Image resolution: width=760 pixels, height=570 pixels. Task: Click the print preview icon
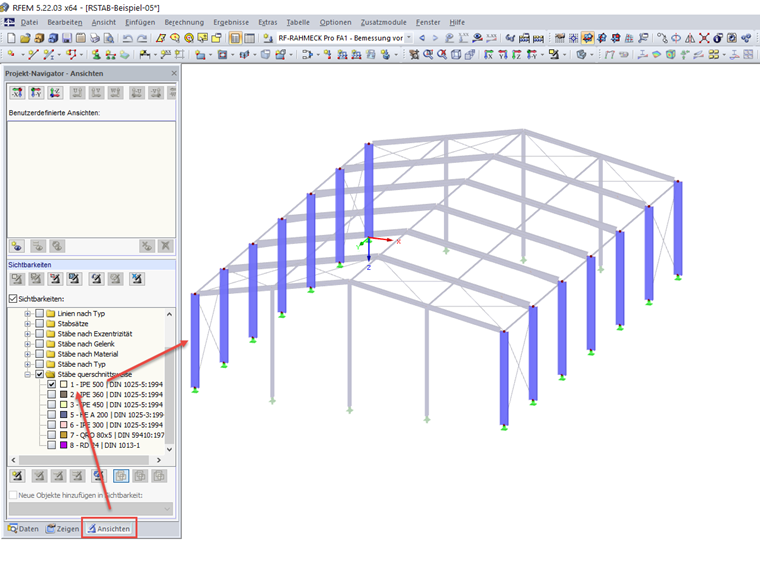coord(110,38)
